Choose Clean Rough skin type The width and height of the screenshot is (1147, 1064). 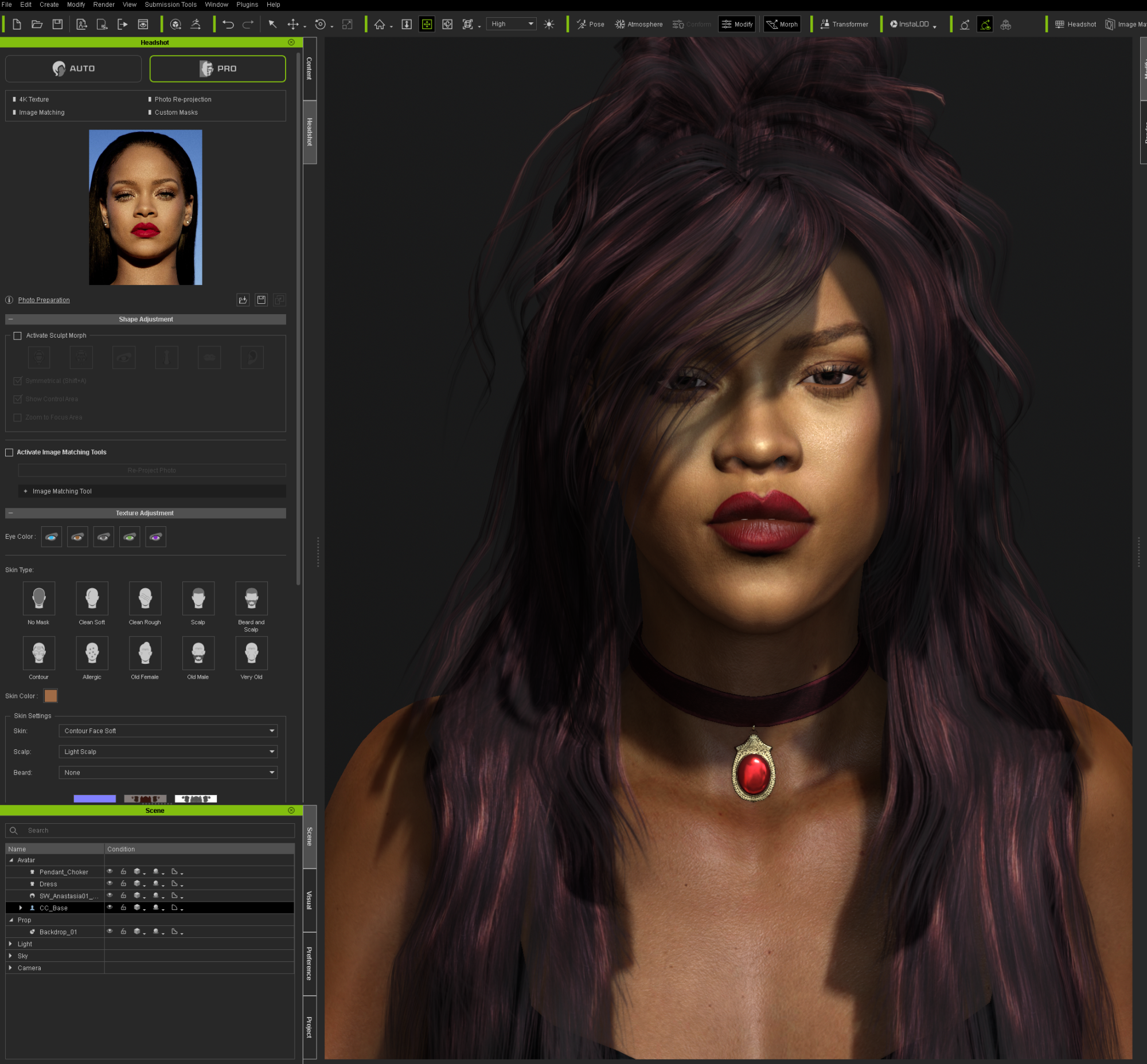point(145,598)
